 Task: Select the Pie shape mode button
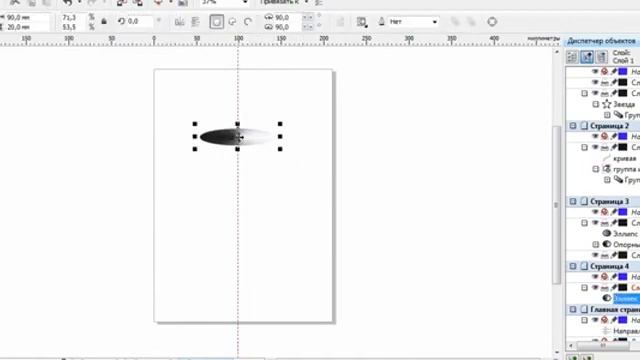(x=232, y=22)
